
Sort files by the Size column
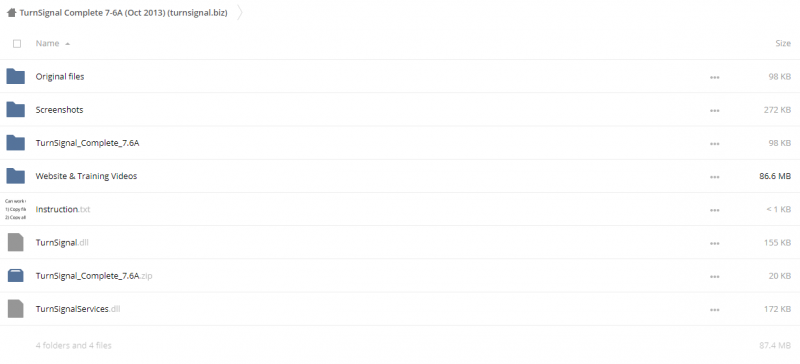point(783,43)
